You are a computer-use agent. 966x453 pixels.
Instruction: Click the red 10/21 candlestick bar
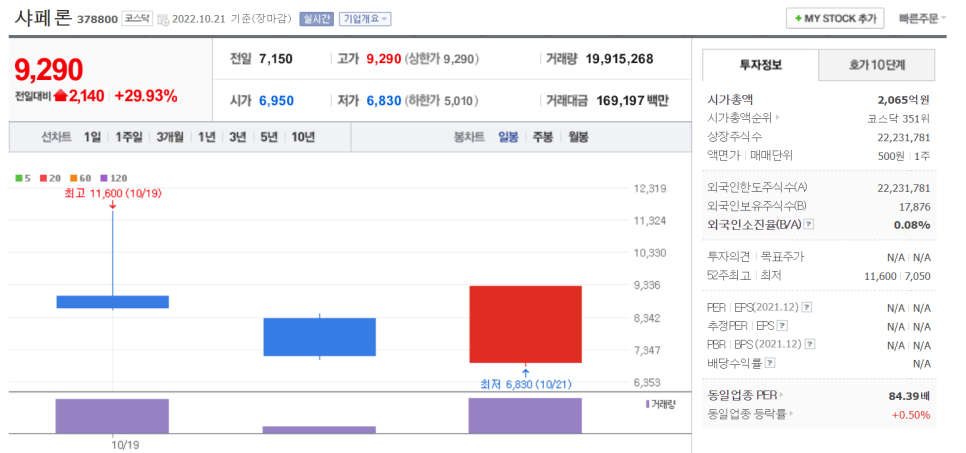pos(525,324)
